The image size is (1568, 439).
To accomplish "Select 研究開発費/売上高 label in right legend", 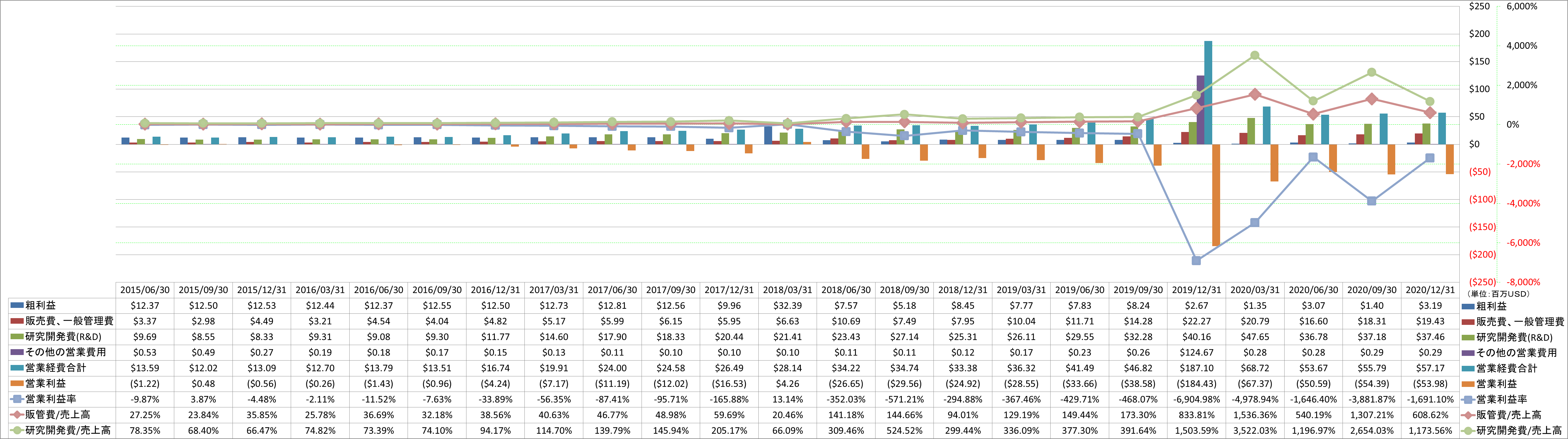I will tap(1519, 431).
